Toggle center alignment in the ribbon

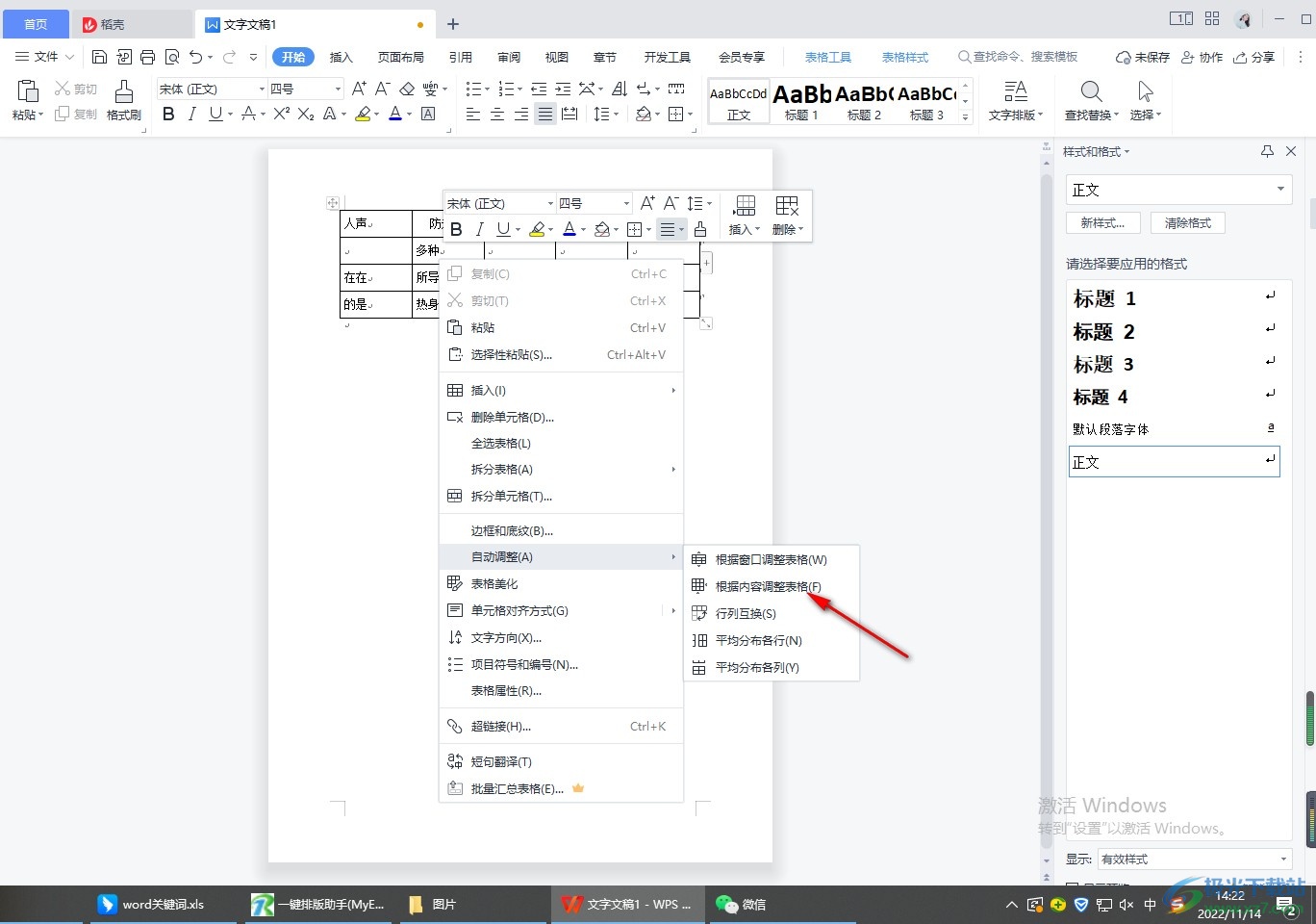496,114
